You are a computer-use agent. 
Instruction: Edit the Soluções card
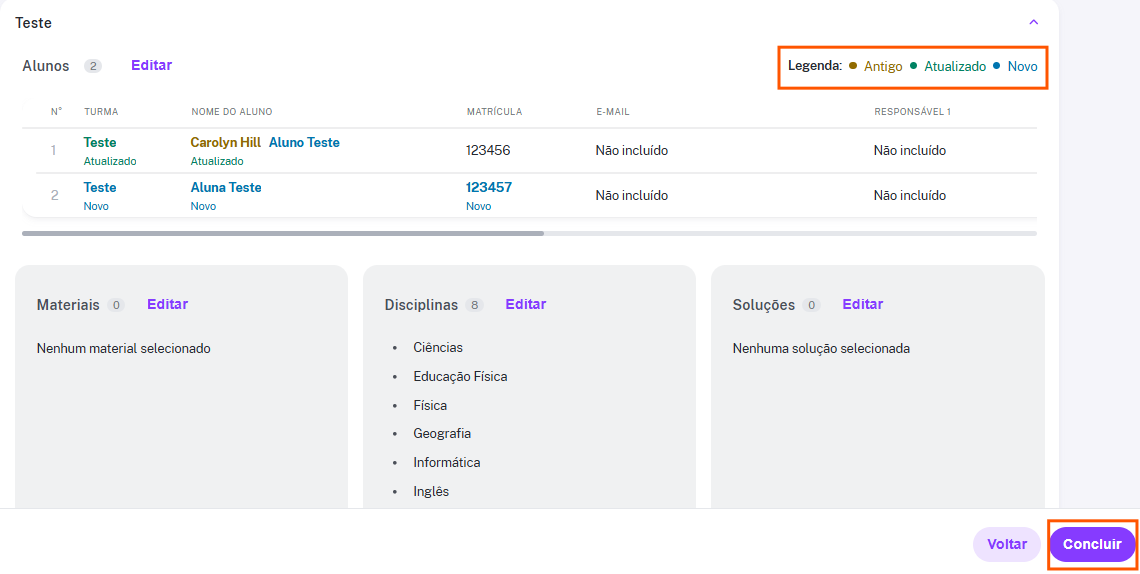[862, 304]
